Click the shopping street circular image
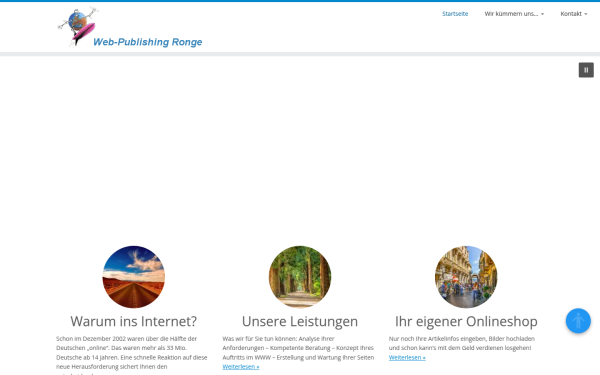Viewport: 600px width, 375px height. point(466,277)
